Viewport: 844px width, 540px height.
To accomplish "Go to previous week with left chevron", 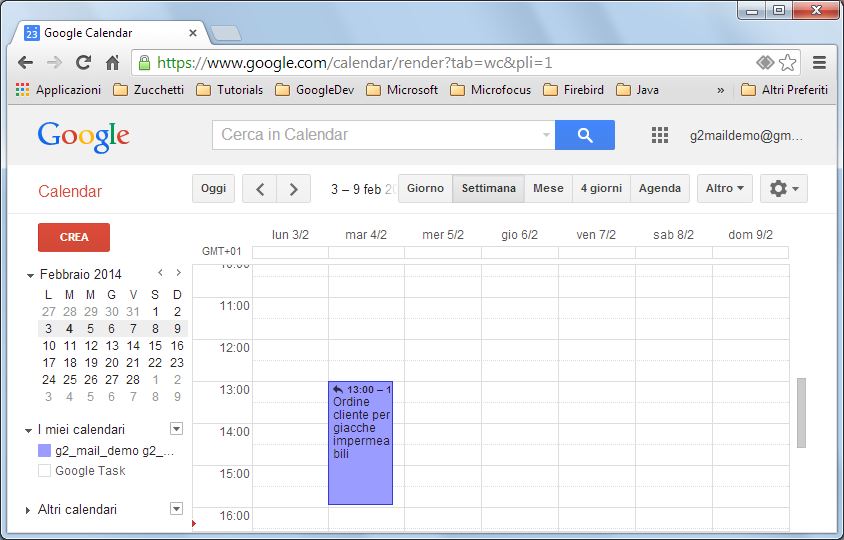I will pos(259,189).
